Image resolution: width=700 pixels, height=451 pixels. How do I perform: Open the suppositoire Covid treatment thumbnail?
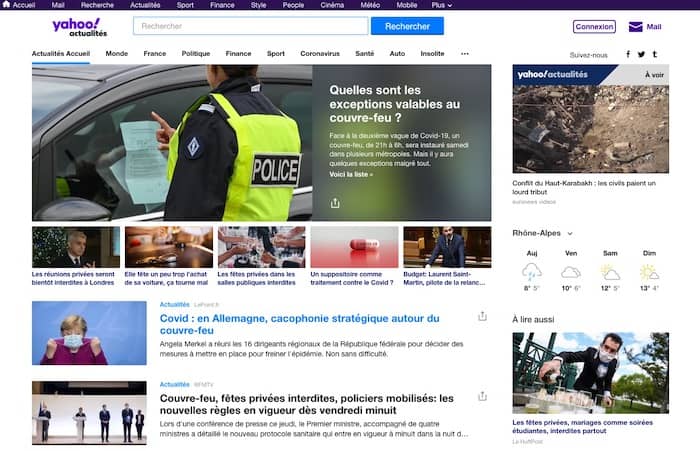(354, 246)
